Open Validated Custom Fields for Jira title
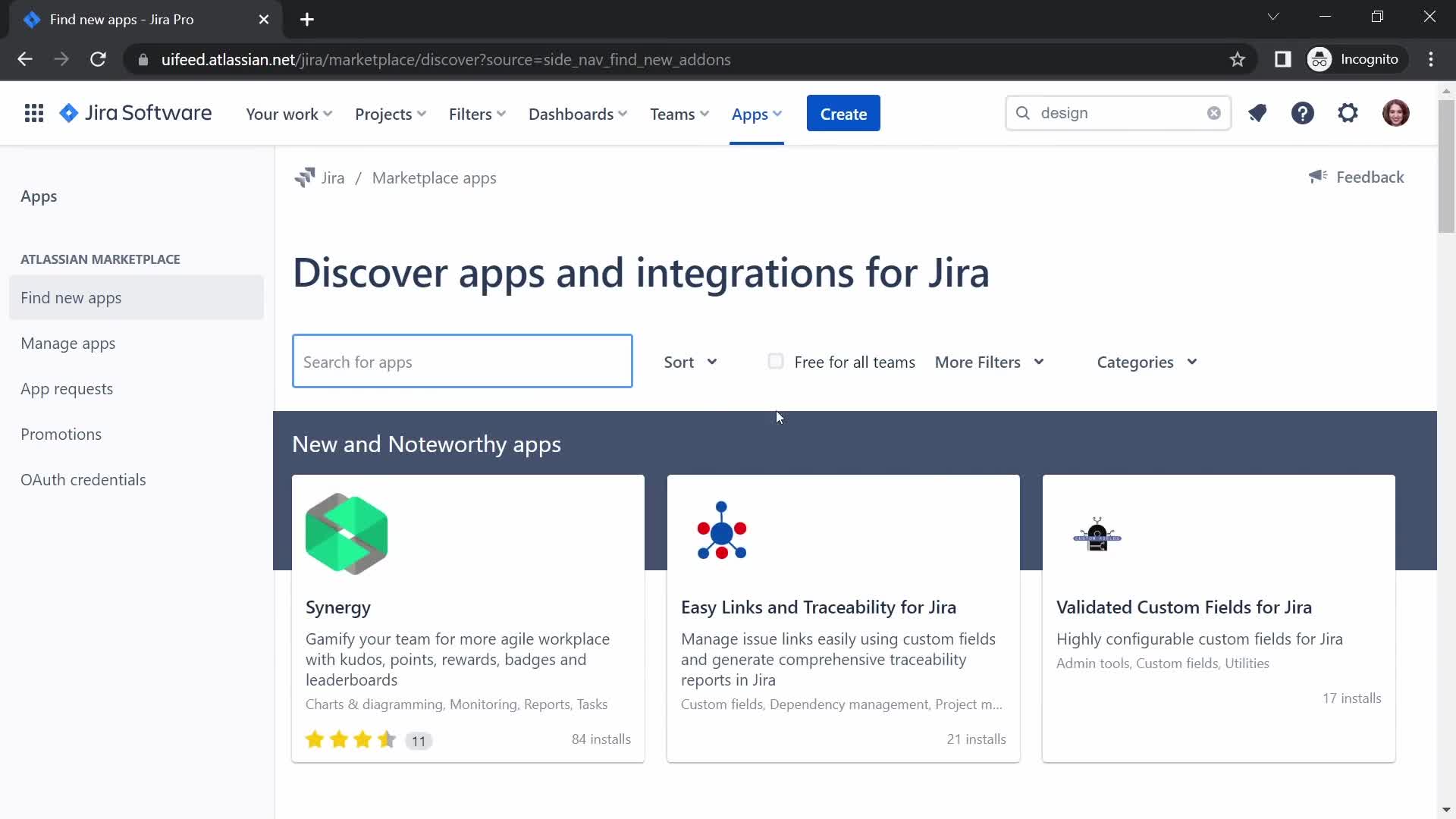1456x819 pixels. [1184, 607]
